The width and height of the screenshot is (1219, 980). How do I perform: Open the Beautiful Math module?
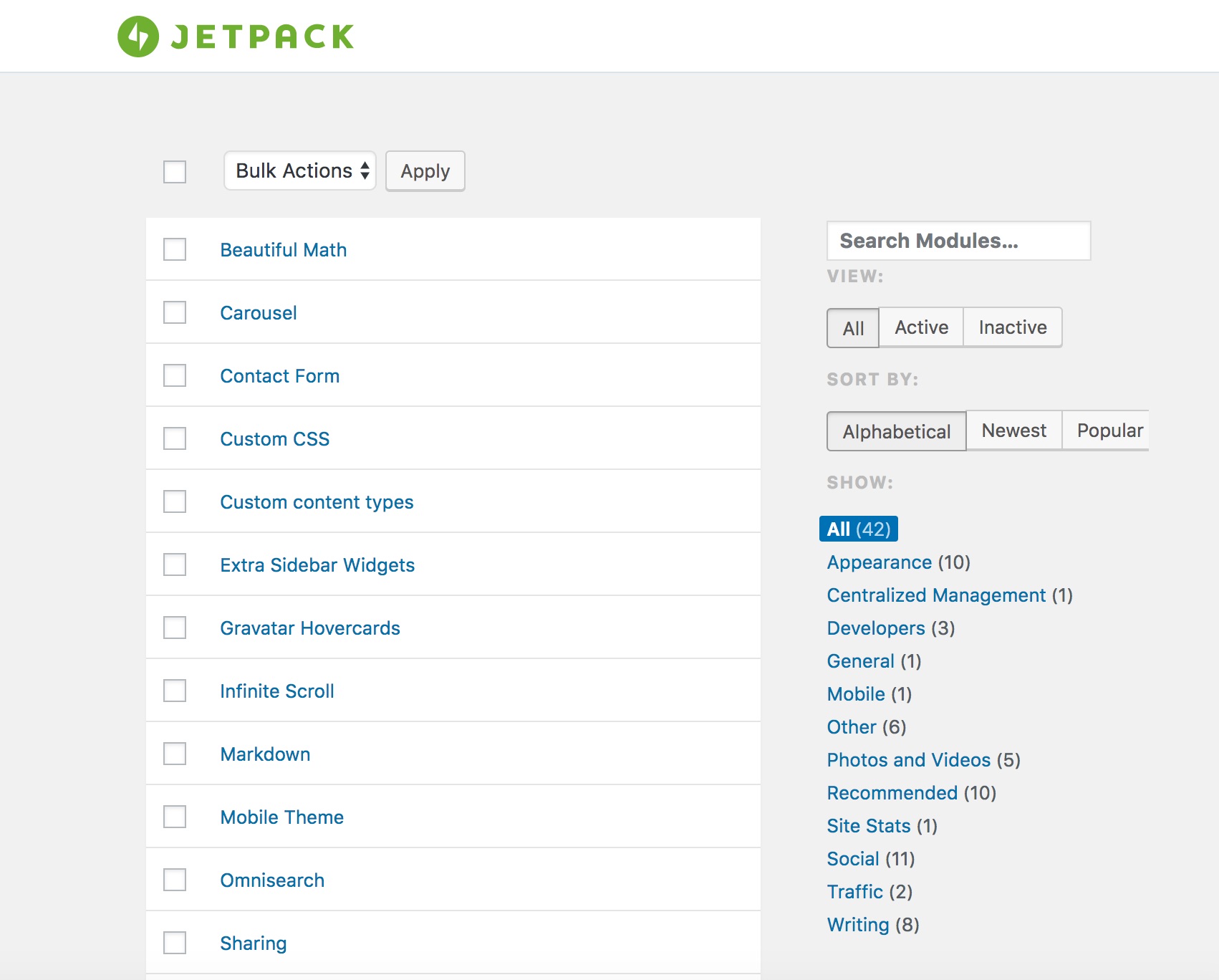284,250
